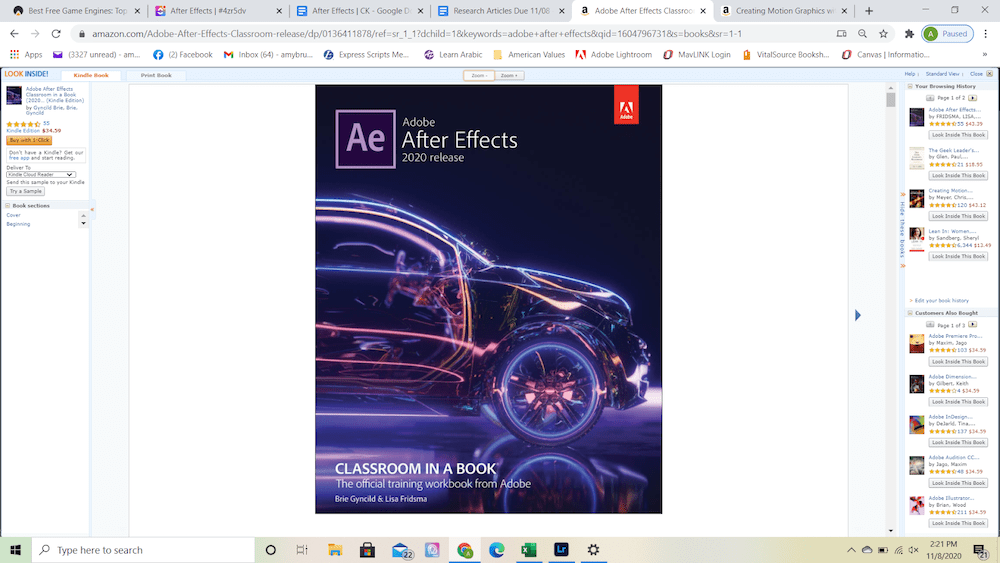Click the After Effects book cover image

489,299
